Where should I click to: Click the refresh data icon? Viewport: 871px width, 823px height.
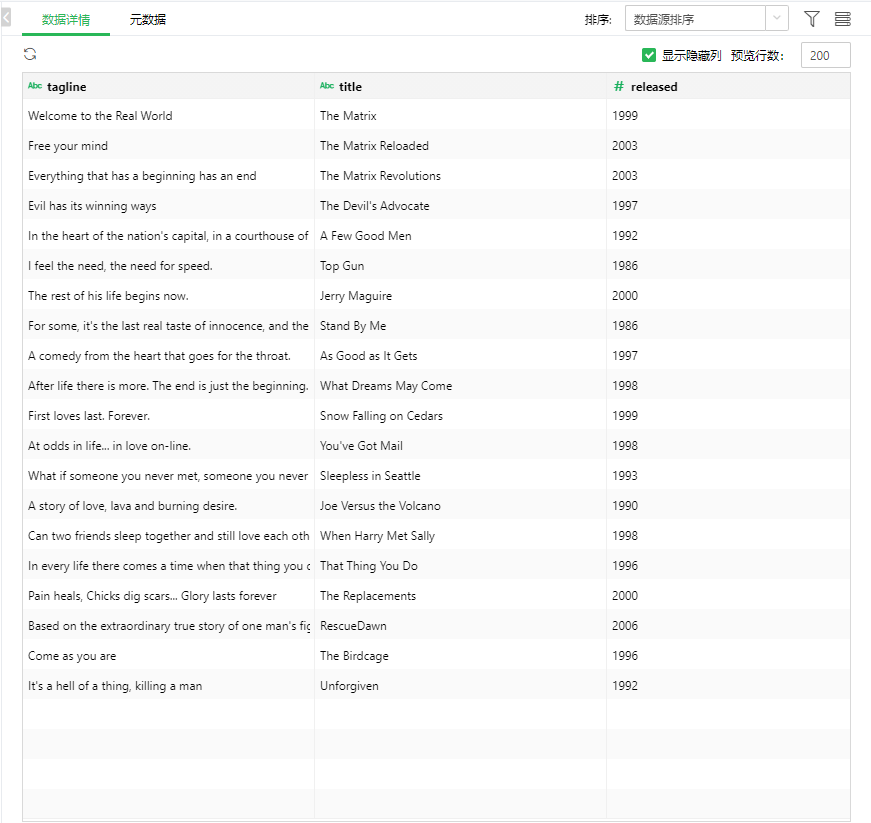(x=30, y=54)
